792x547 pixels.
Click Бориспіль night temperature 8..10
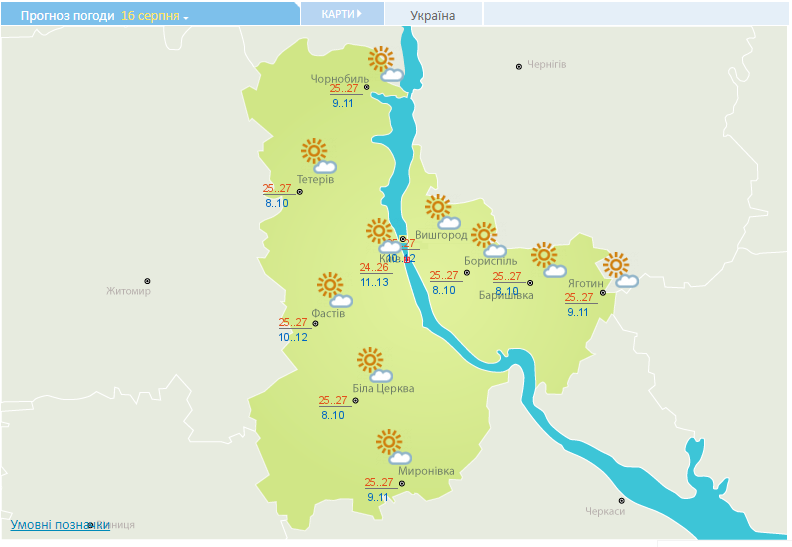(444, 290)
